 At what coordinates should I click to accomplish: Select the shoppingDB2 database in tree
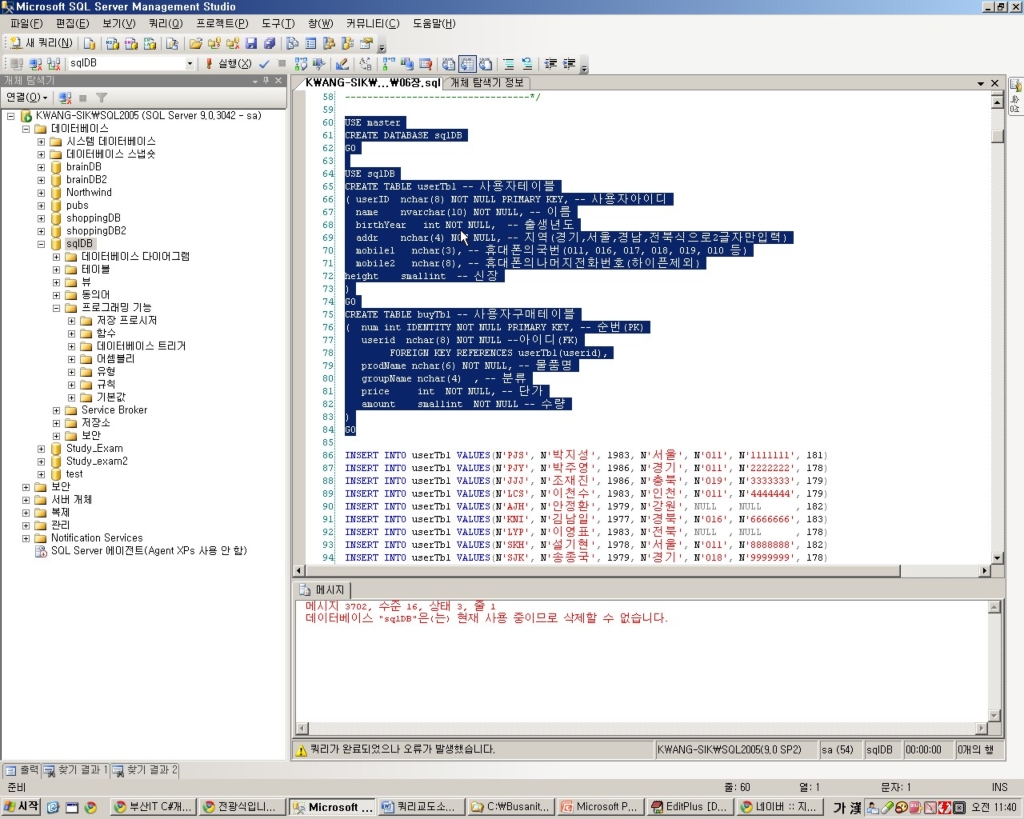[96, 231]
